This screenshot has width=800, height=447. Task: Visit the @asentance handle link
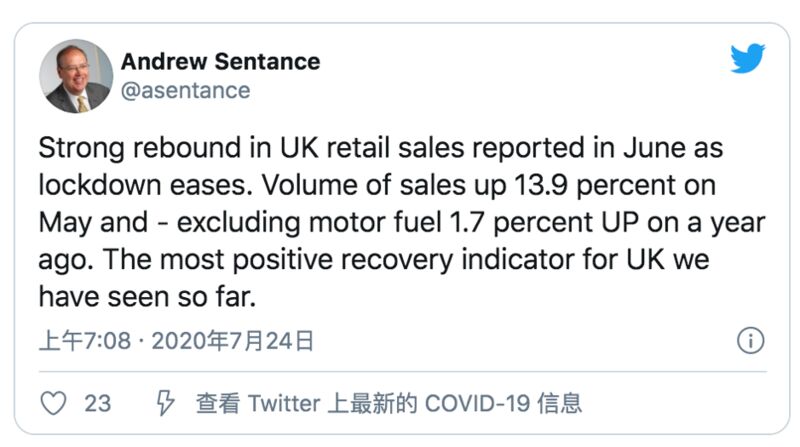coord(186,91)
